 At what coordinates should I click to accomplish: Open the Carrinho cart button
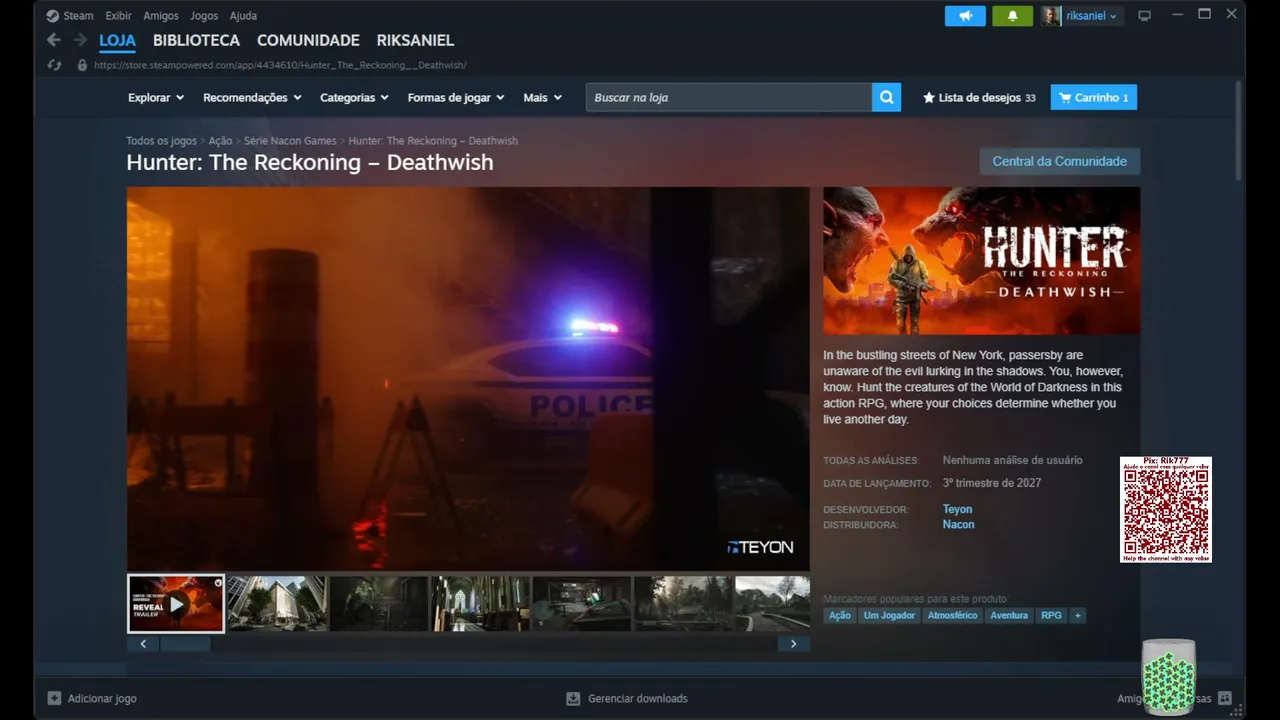coord(1094,97)
